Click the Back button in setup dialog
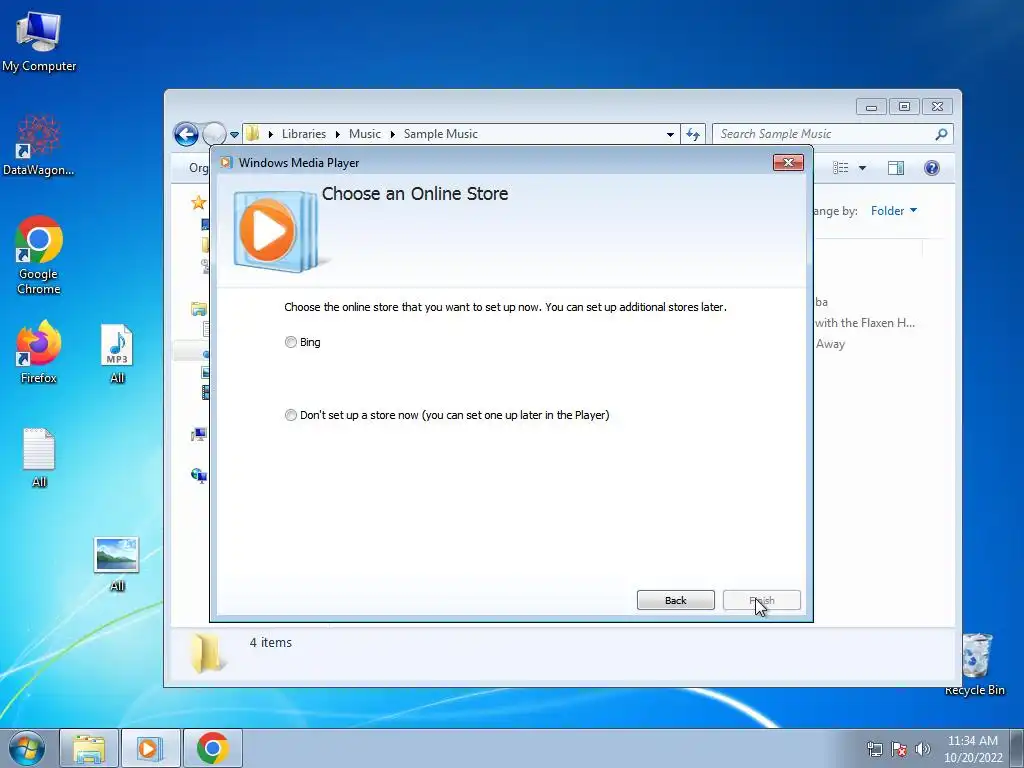Viewport: 1024px width, 768px height. tap(675, 600)
